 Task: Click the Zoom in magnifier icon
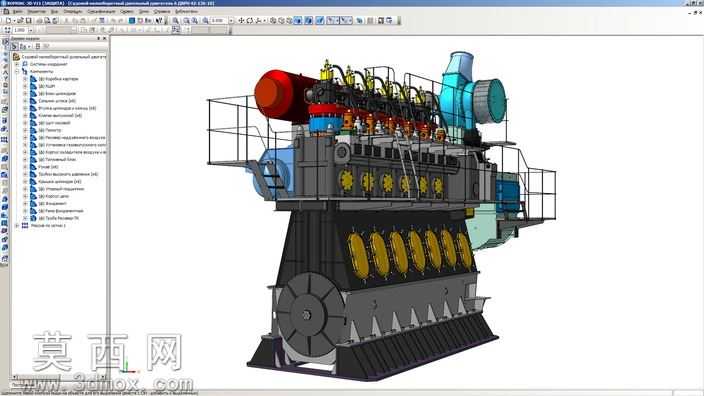tap(186, 20)
